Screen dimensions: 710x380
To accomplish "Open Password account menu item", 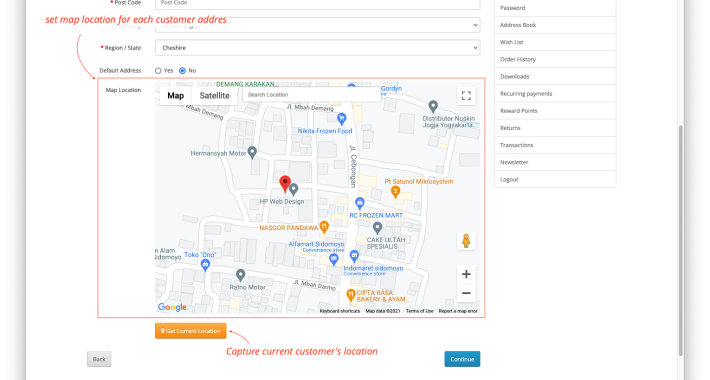I will tap(555, 8).
